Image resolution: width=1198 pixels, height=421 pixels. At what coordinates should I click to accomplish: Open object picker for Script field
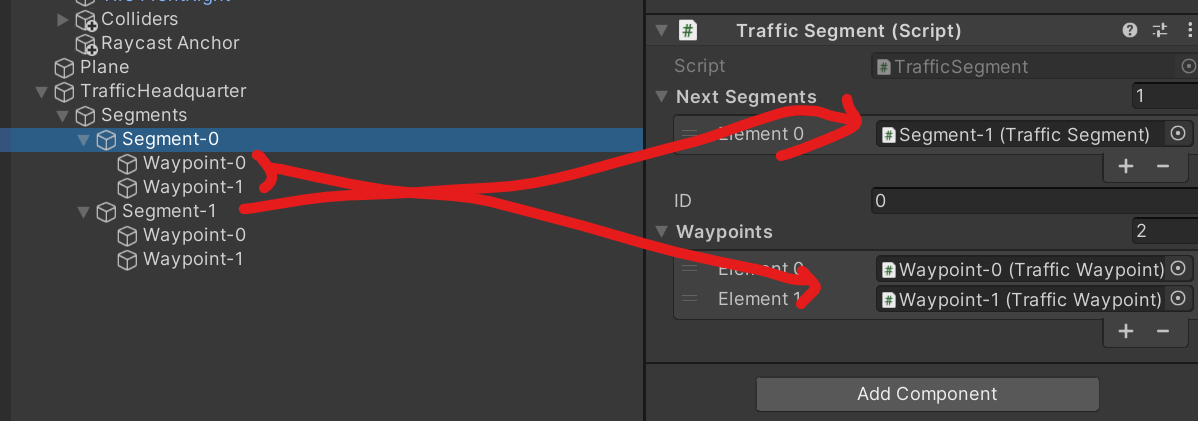pos(1188,66)
